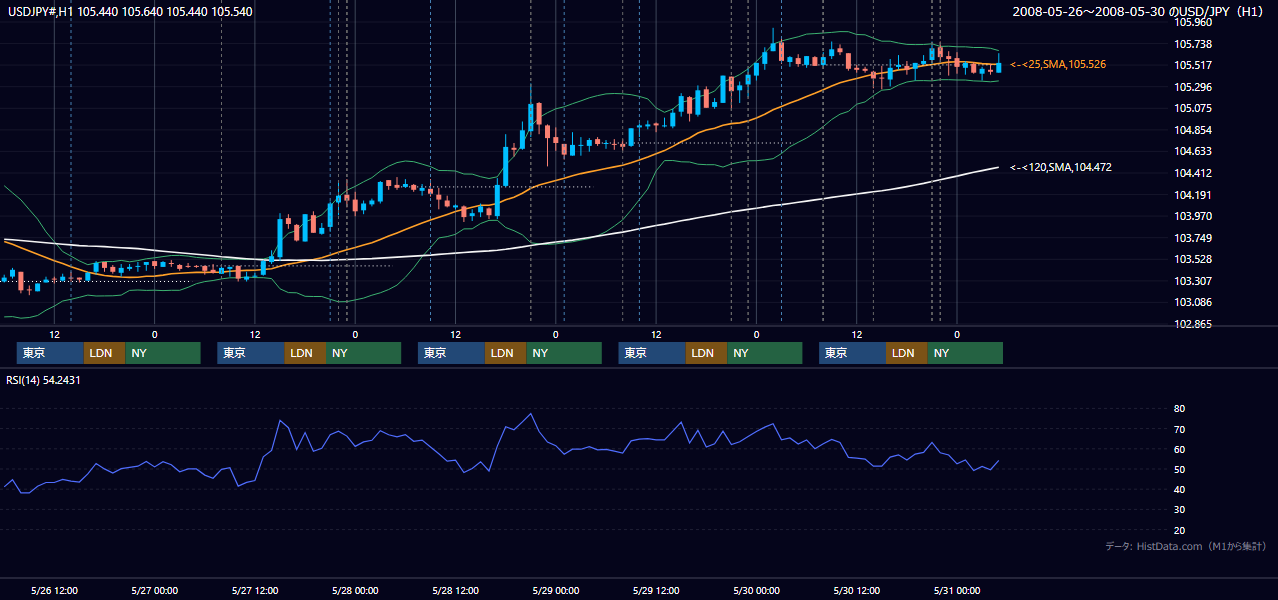This screenshot has height=600, width=1278.
Task: Click the RSI 60 level label
Action: tap(1180, 449)
